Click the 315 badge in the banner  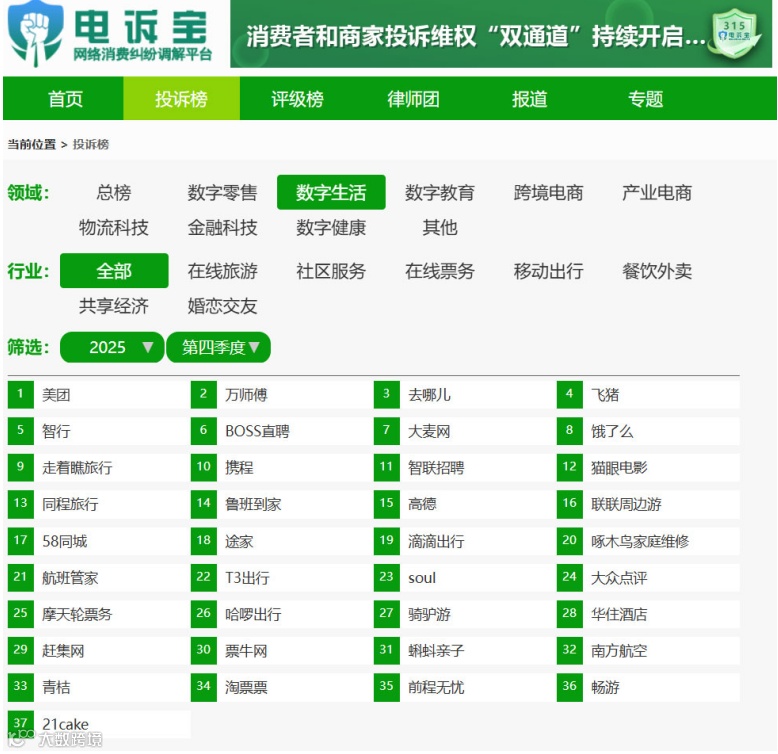point(735,32)
